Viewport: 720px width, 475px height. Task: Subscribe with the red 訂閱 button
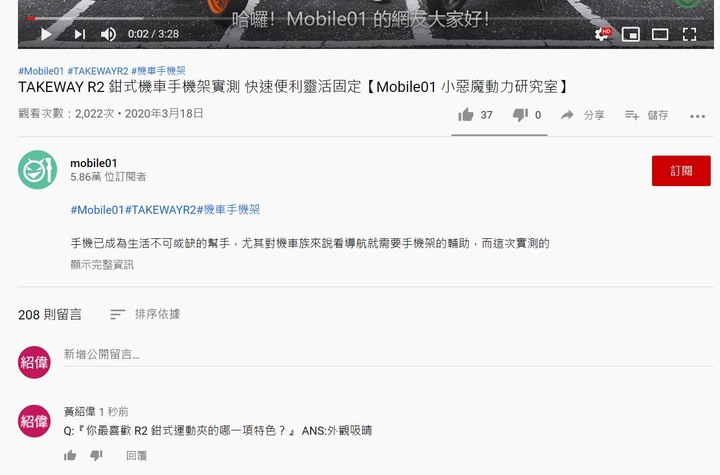pos(681,171)
